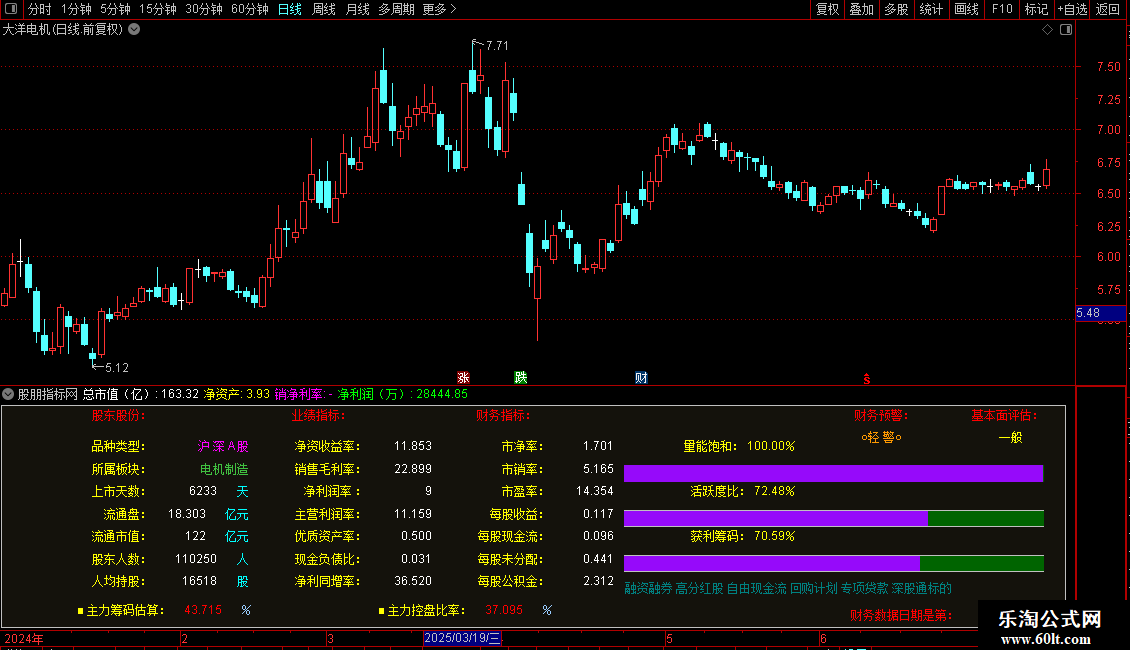Click the 沪深A股 type value
The image size is (1130, 650).
[223, 447]
